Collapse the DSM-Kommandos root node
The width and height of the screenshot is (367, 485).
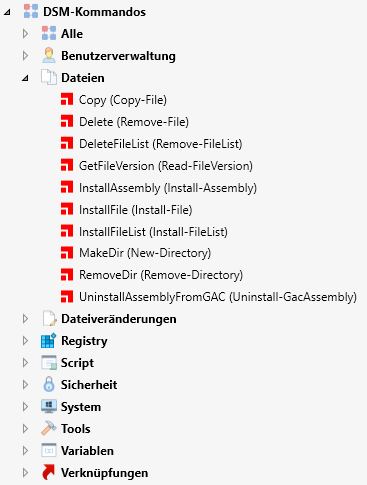(7, 12)
